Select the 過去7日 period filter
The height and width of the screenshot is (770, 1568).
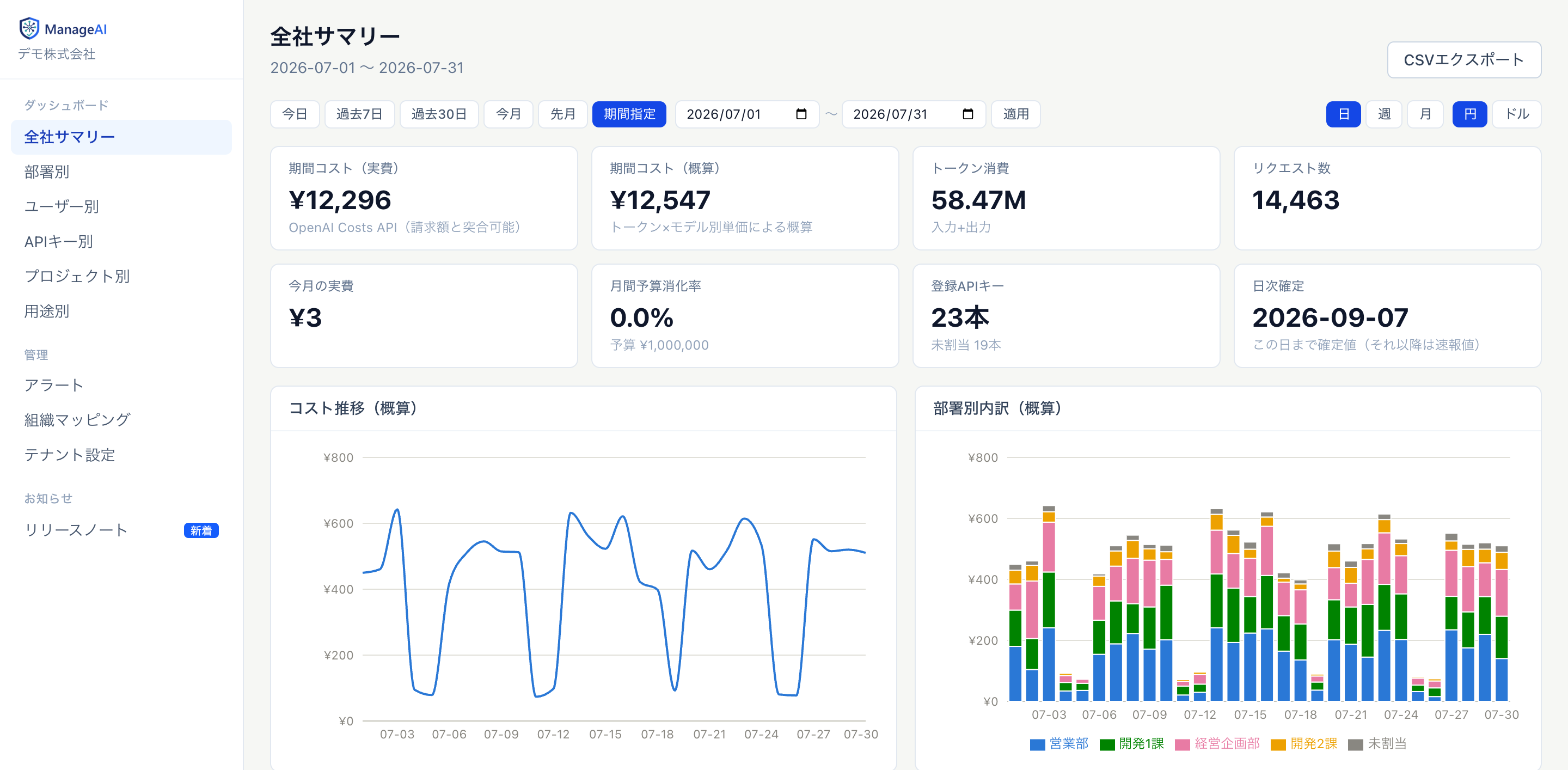[359, 114]
